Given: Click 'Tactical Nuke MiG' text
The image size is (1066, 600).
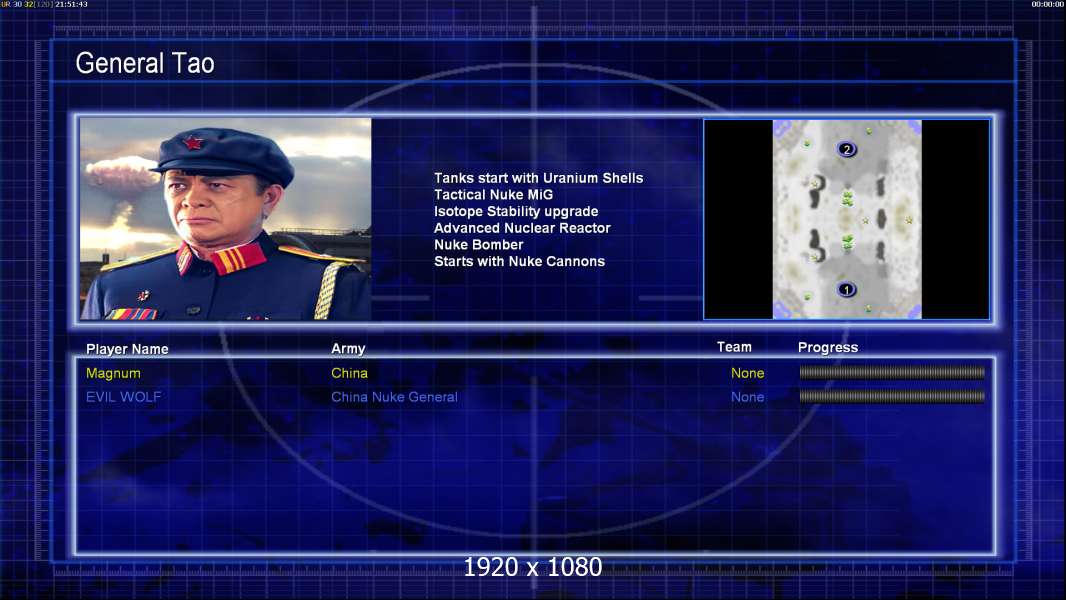Looking at the screenshot, I should (x=494, y=195).
